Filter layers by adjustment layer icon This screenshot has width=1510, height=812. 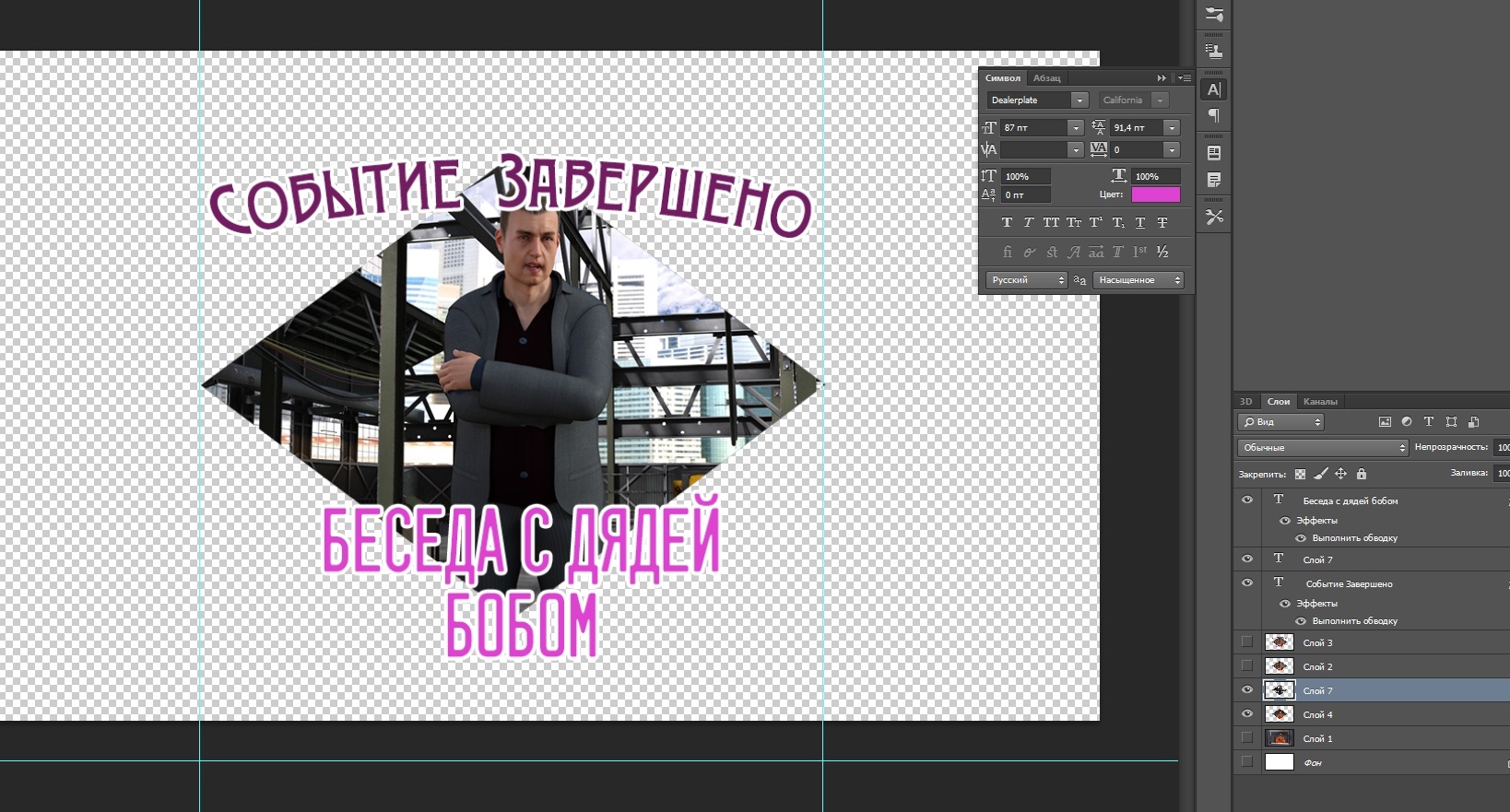point(1407,422)
